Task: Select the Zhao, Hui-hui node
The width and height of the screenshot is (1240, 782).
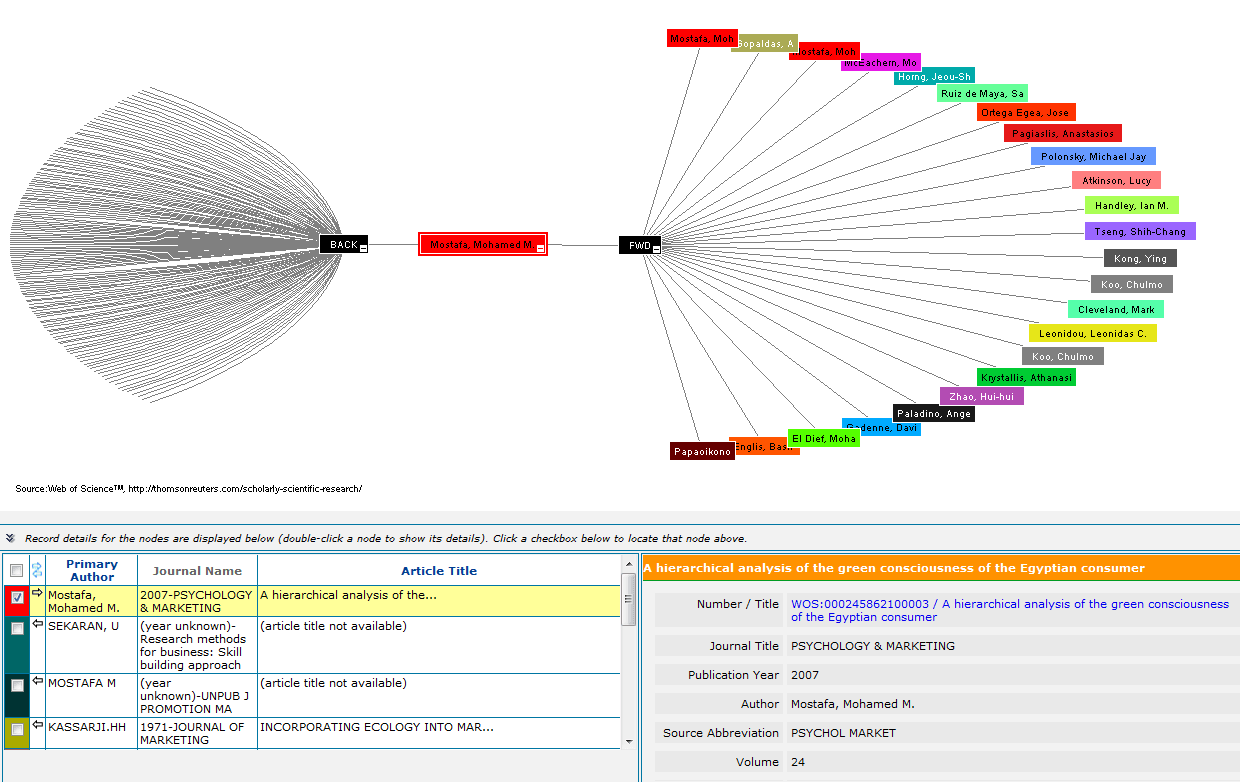Action: (x=981, y=396)
